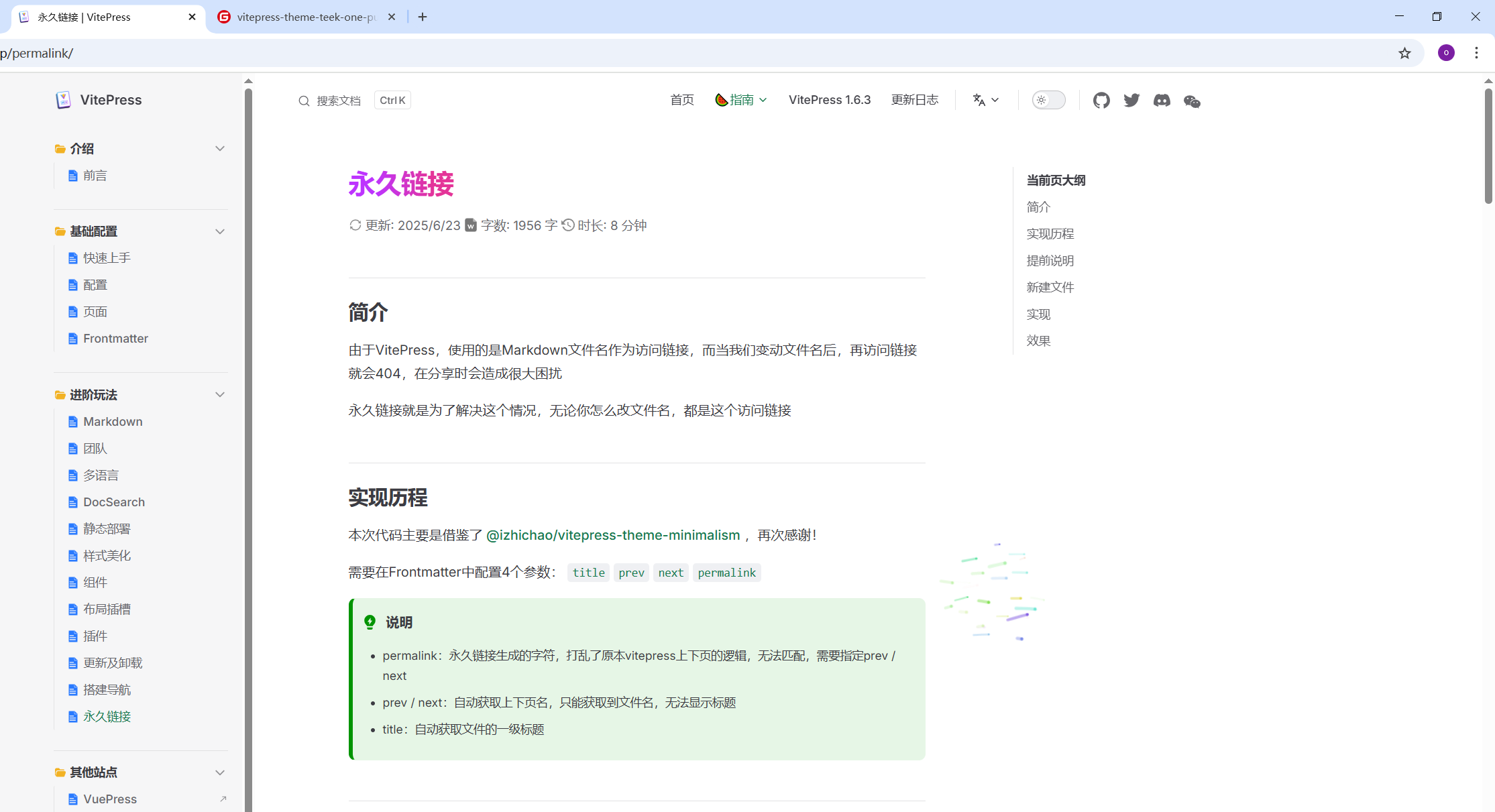Click folder icon beside 基础配置
Image resolution: width=1495 pixels, height=812 pixels.
coord(60,231)
